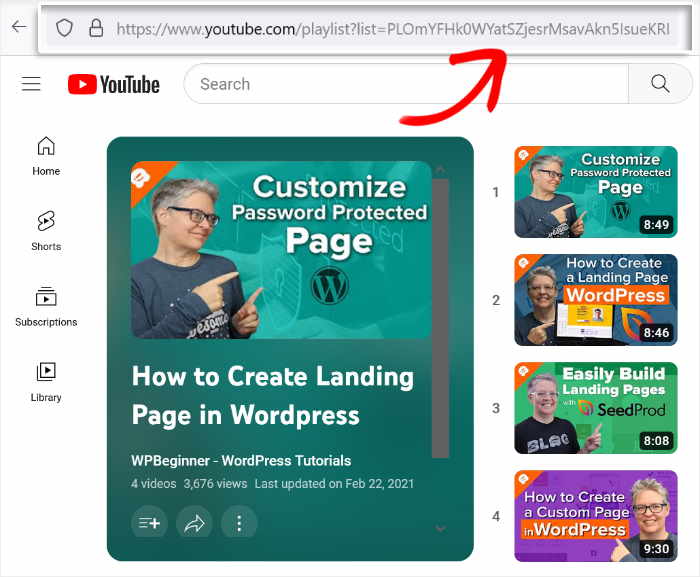Open the hamburger guide menu
Viewport: 700px width, 577px height.
pyautogui.click(x=31, y=84)
